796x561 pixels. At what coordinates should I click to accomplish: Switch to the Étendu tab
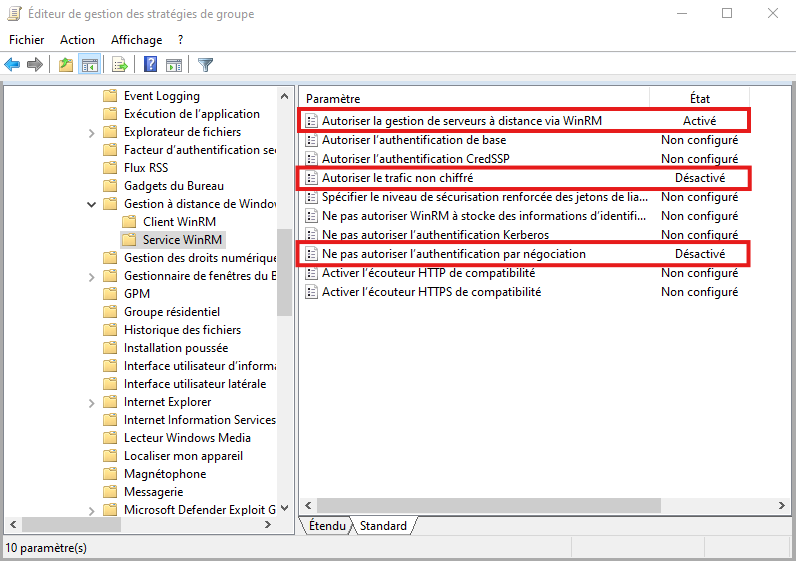327,525
